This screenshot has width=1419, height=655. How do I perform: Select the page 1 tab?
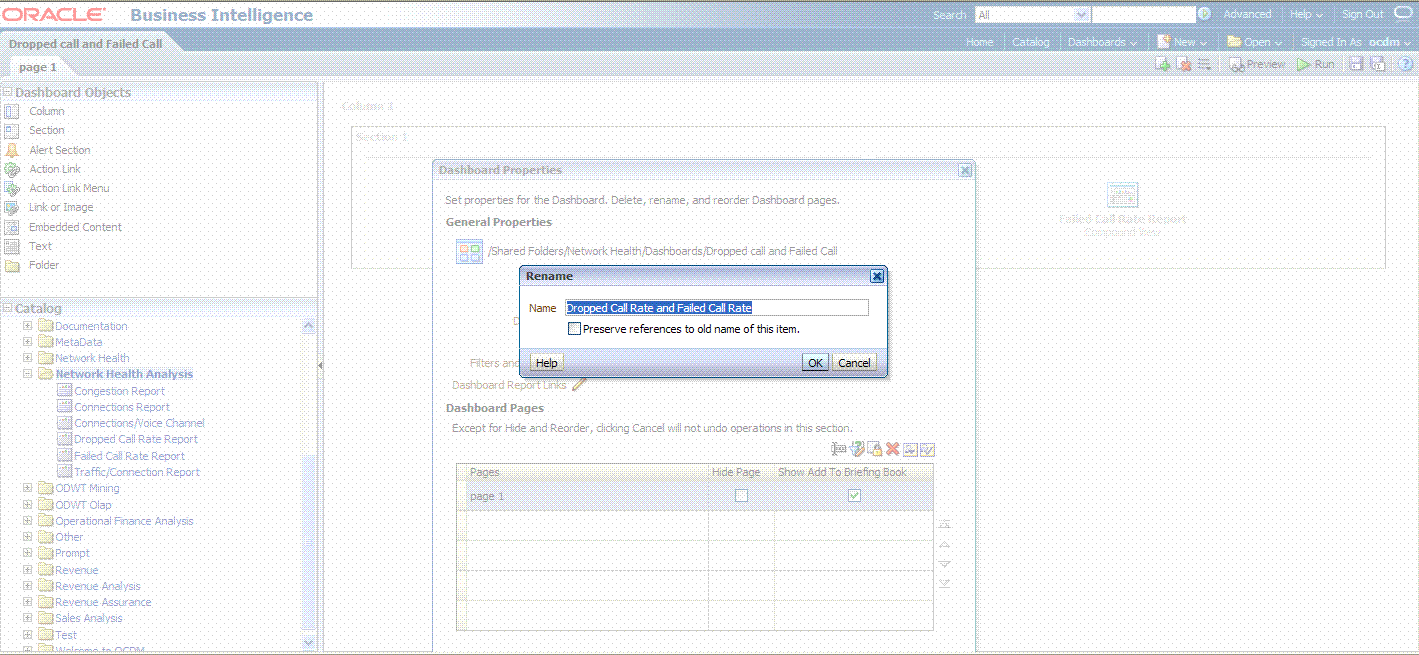click(x=38, y=67)
